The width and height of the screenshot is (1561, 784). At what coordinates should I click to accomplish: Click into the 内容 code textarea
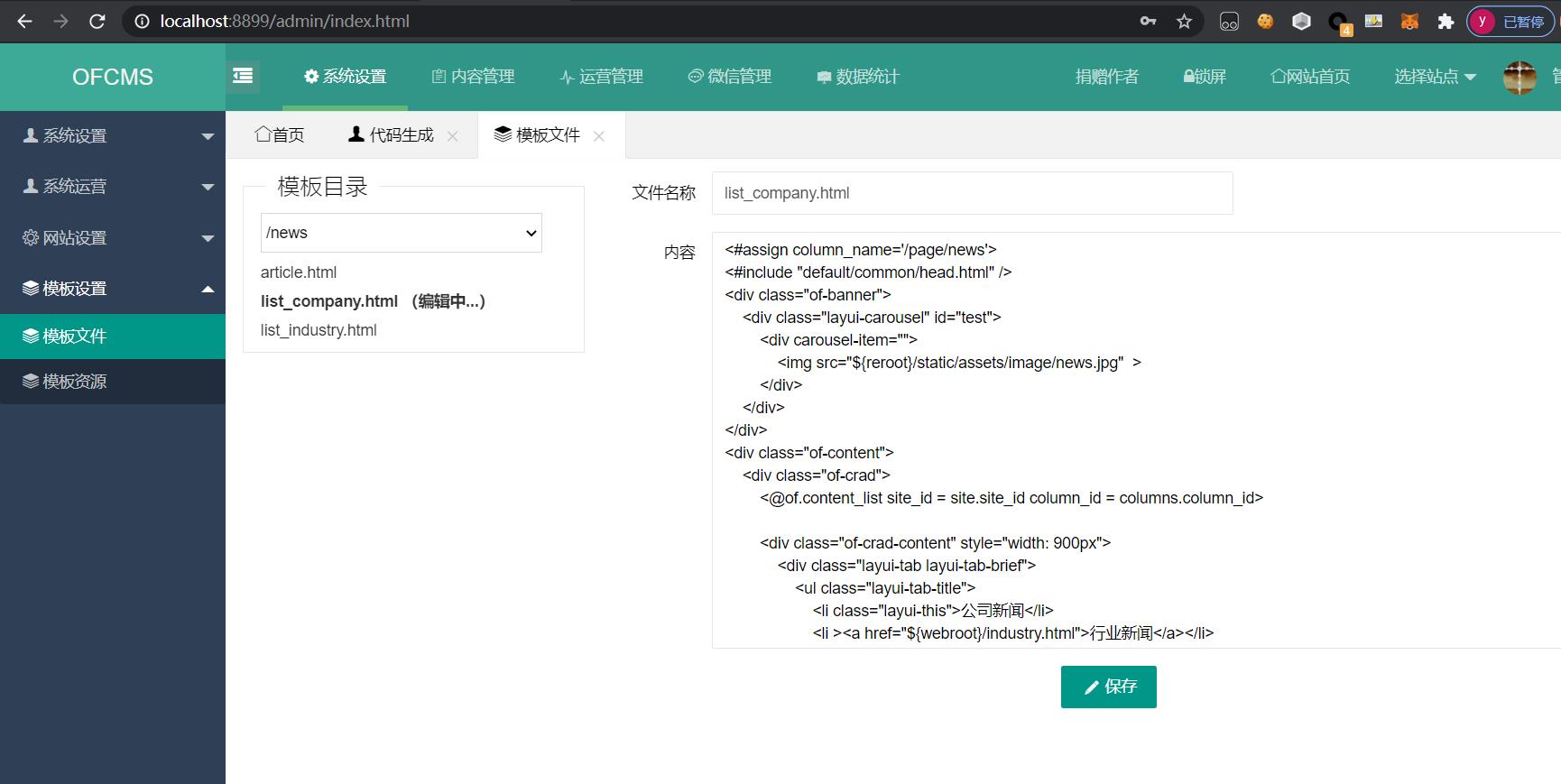point(1136,440)
